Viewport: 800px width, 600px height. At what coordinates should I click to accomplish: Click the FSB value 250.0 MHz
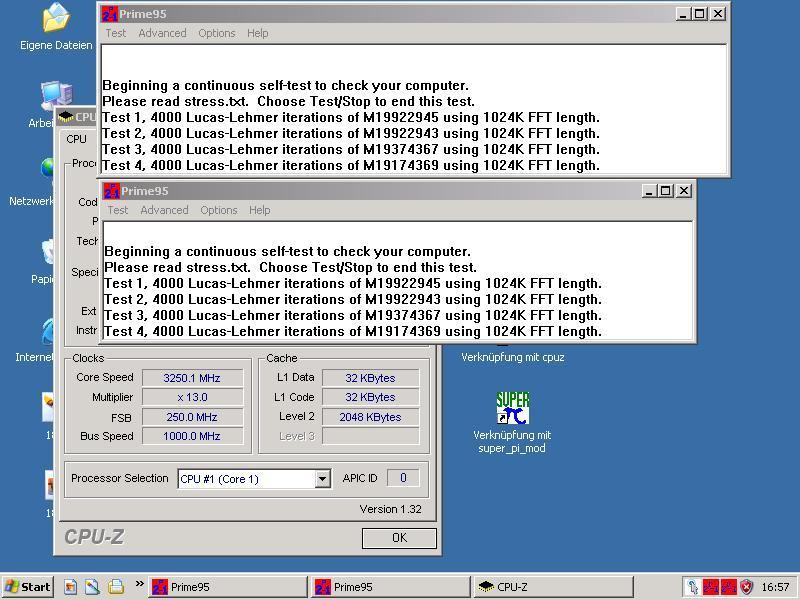click(192, 417)
